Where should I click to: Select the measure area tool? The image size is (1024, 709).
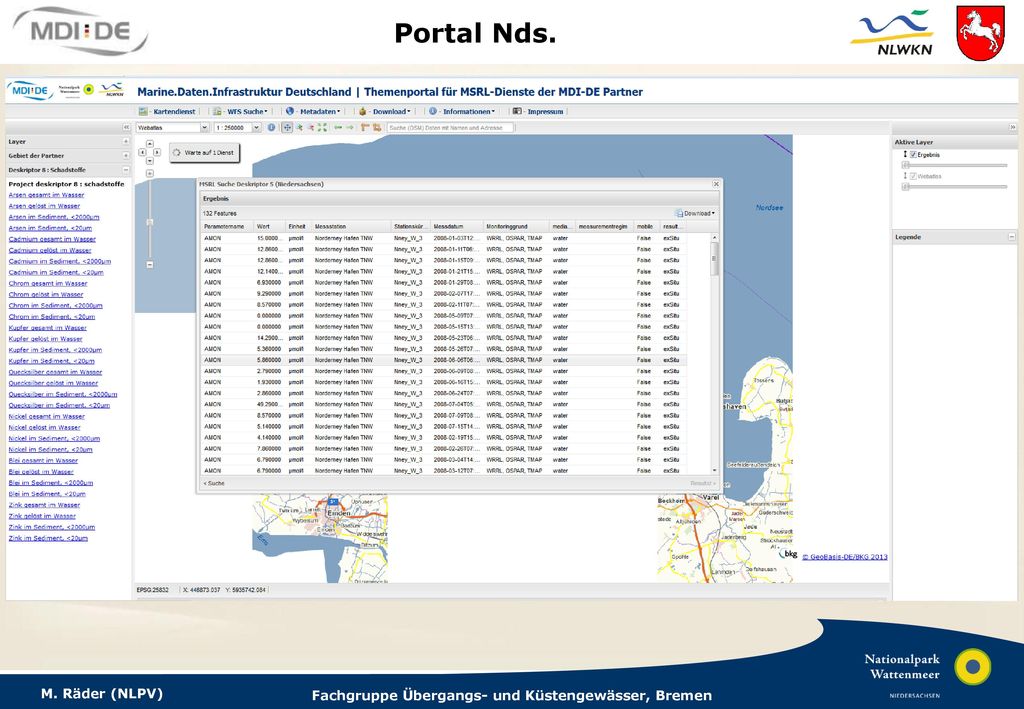pos(377,127)
